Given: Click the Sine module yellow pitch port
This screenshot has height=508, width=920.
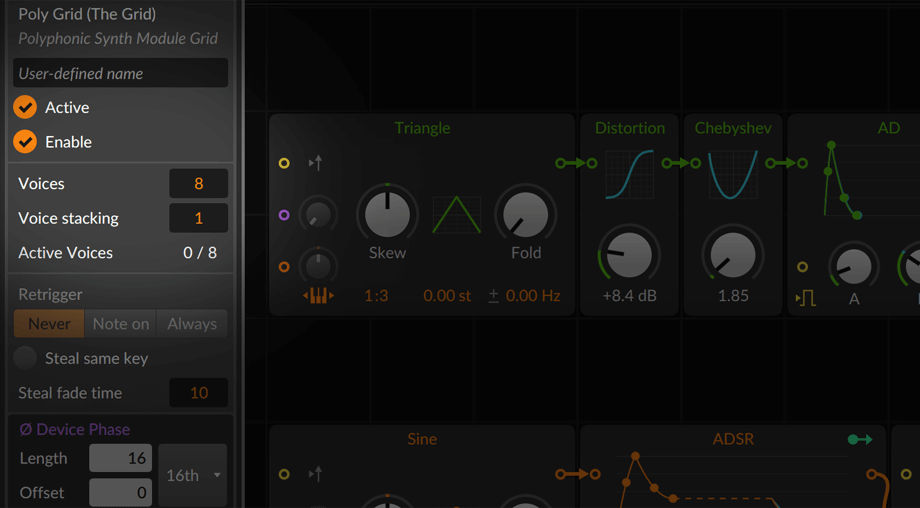Looking at the screenshot, I should pyautogui.click(x=284, y=474).
